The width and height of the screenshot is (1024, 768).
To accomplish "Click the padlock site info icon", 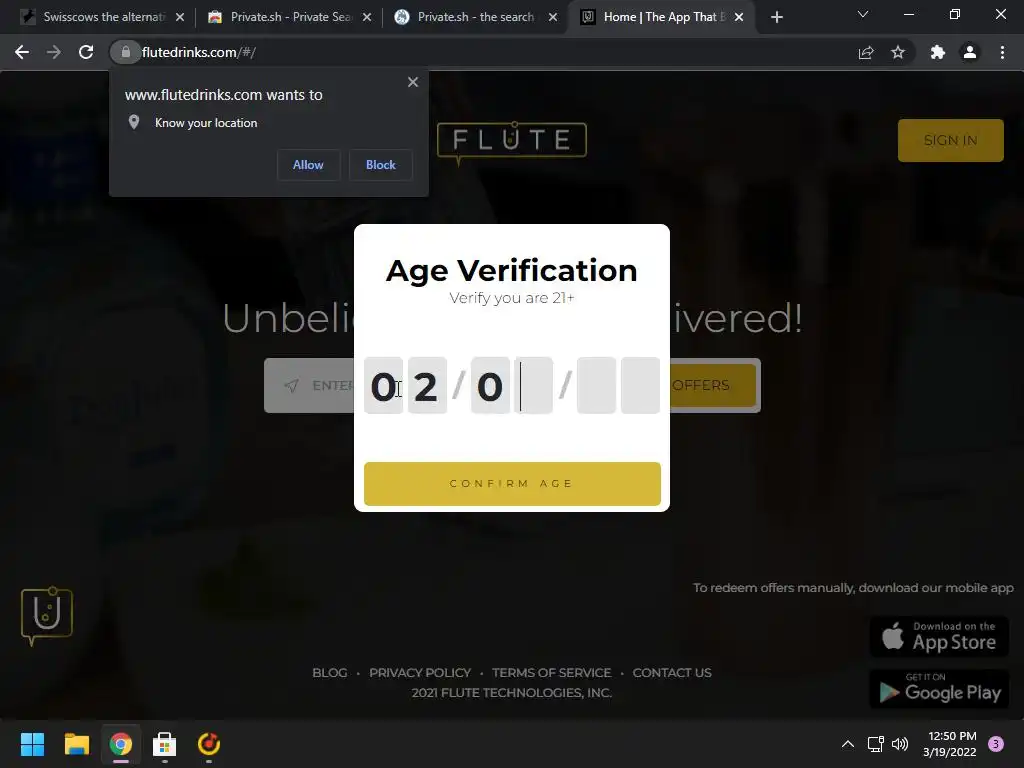I will [125, 52].
